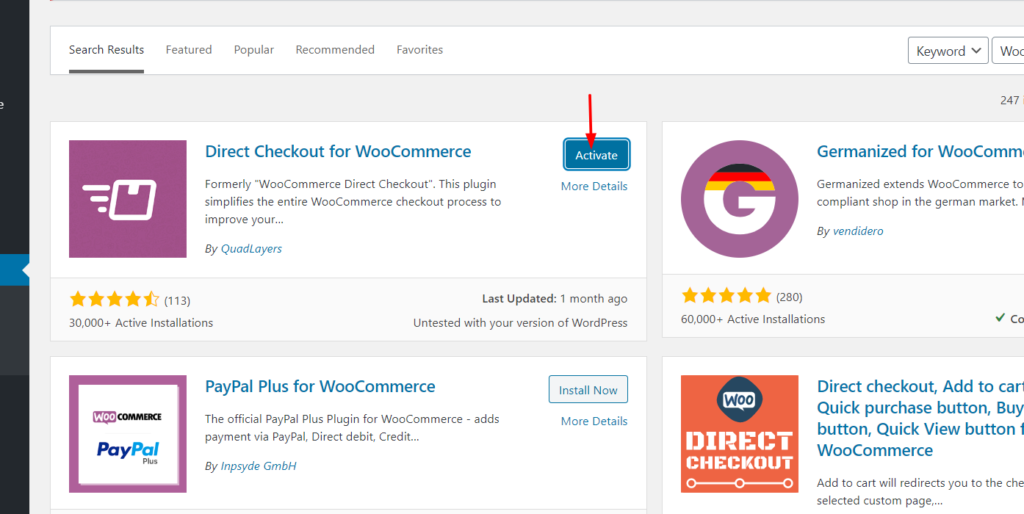The height and width of the screenshot is (514, 1024).
Task: Activate the Direct Checkout for WooCommerce plugin
Action: pyautogui.click(x=596, y=155)
